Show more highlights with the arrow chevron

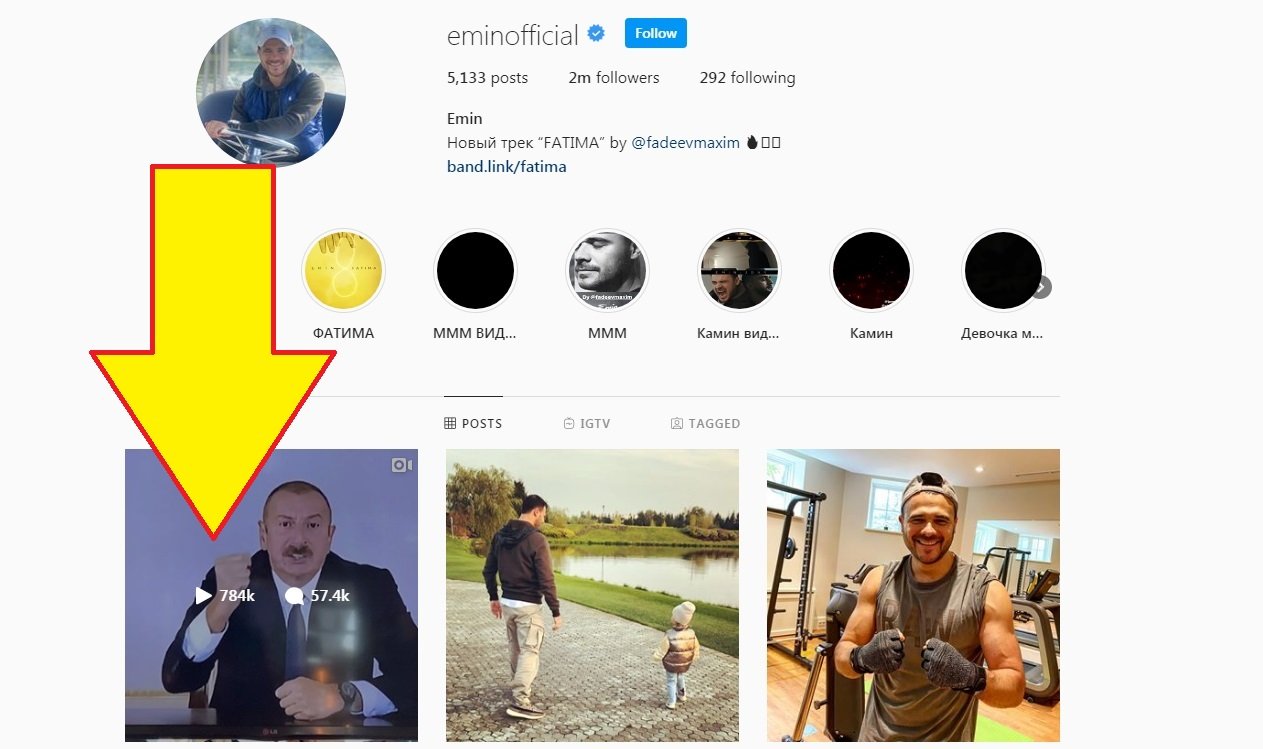[x=1042, y=288]
